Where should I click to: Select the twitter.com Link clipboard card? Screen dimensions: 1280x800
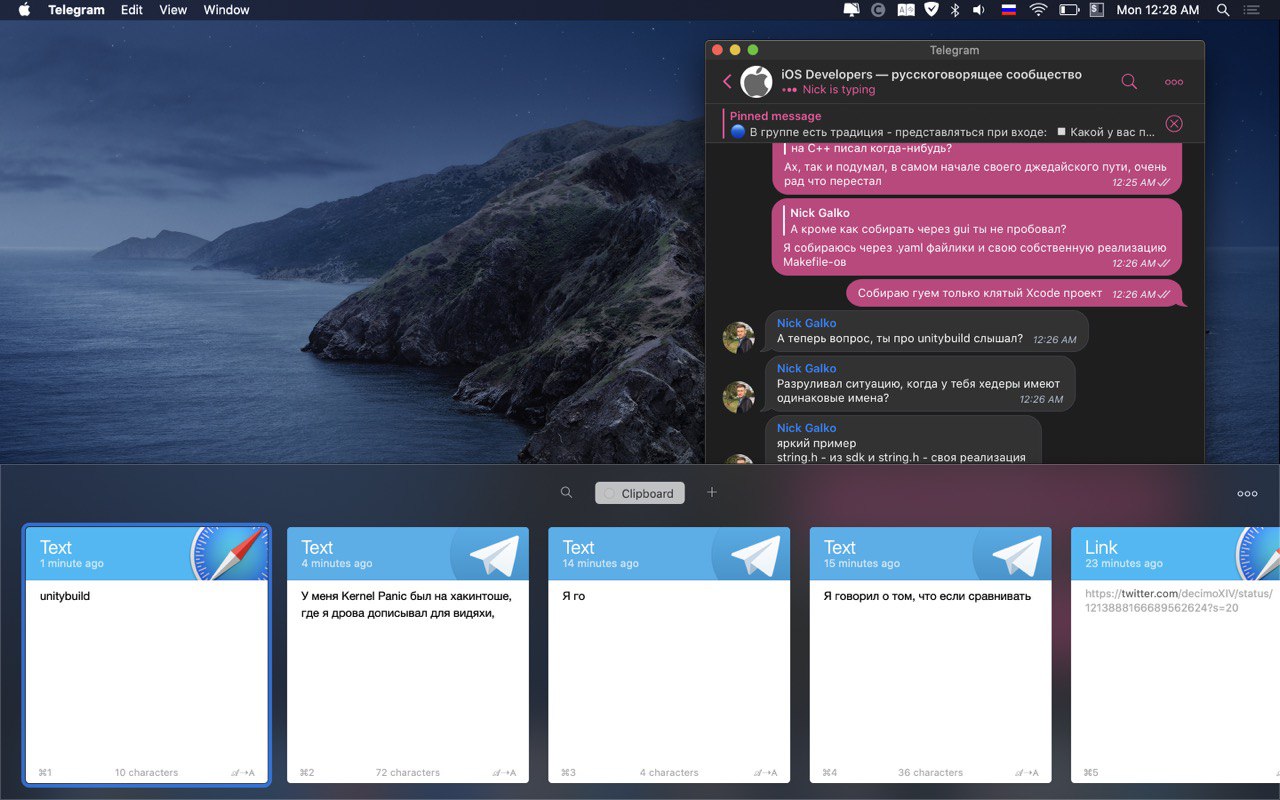coord(1175,655)
